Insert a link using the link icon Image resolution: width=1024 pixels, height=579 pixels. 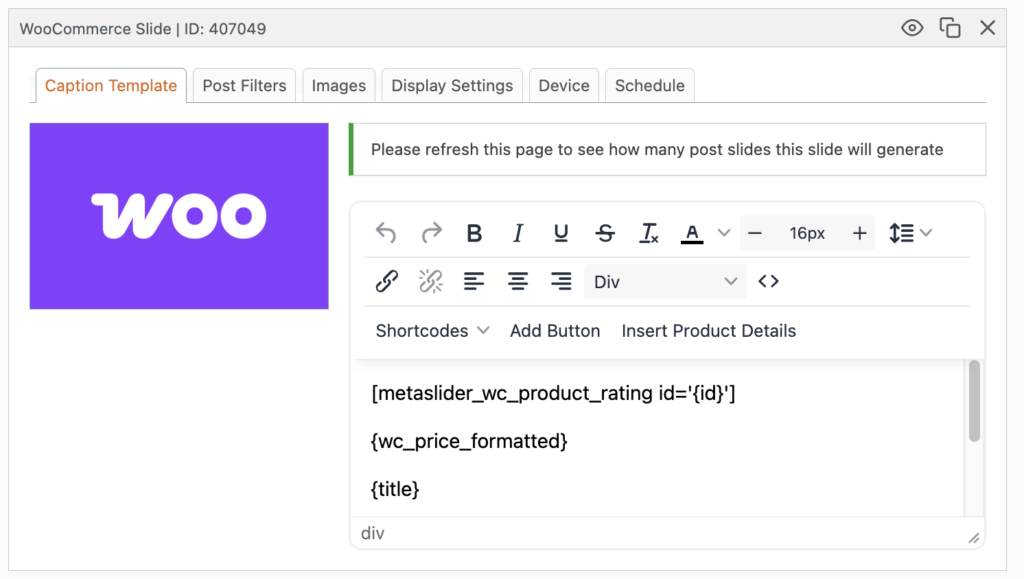pos(387,281)
